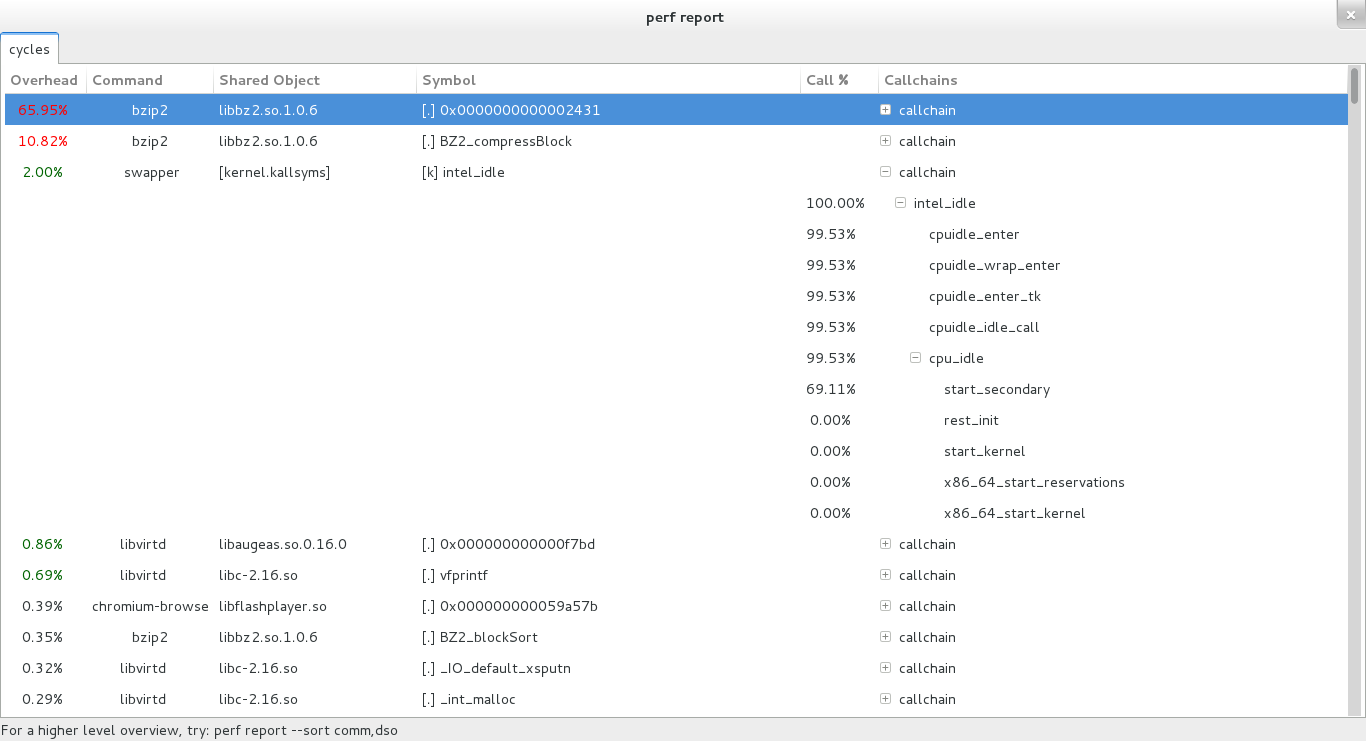Image resolution: width=1366 pixels, height=741 pixels.
Task: Click the vertical scrollbar thumb
Action: tap(1355, 85)
